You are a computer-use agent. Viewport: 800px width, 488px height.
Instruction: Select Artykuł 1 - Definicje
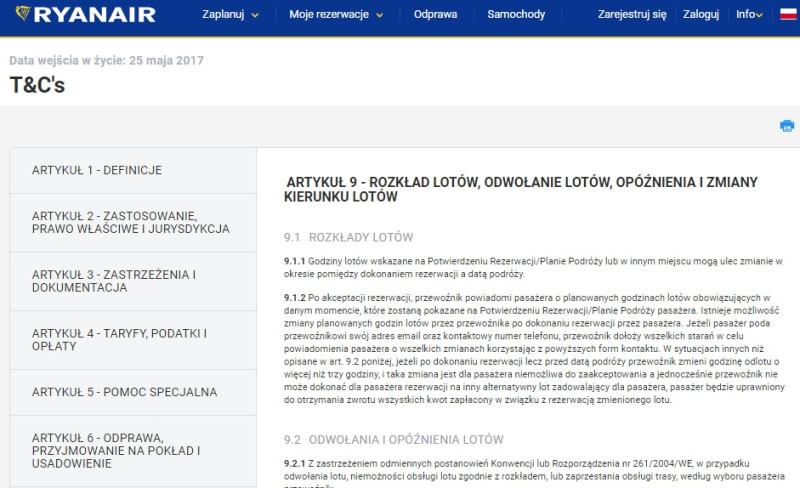133,170
